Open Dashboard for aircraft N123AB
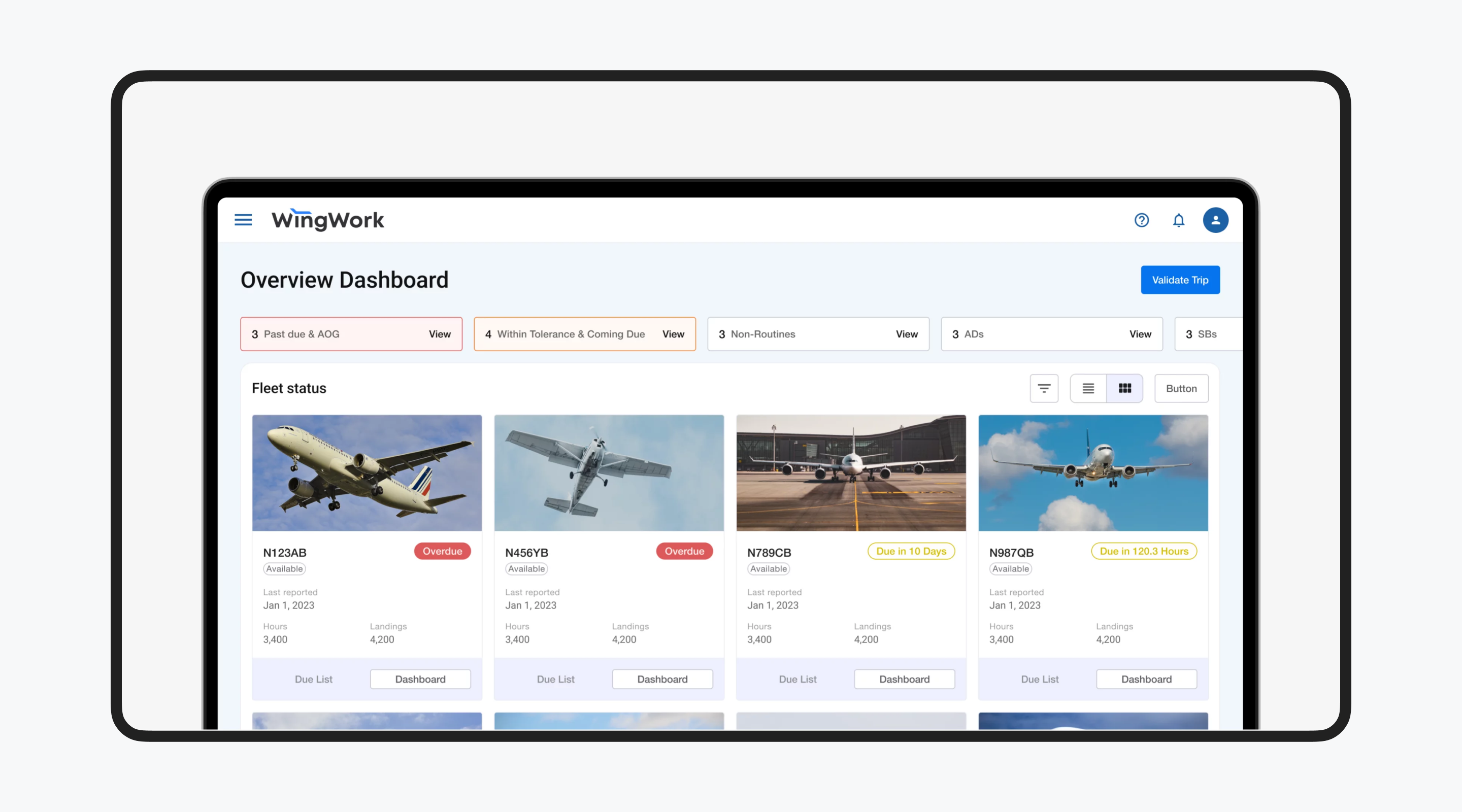The width and height of the screenshot is (1462, 812). coord(420,679)
